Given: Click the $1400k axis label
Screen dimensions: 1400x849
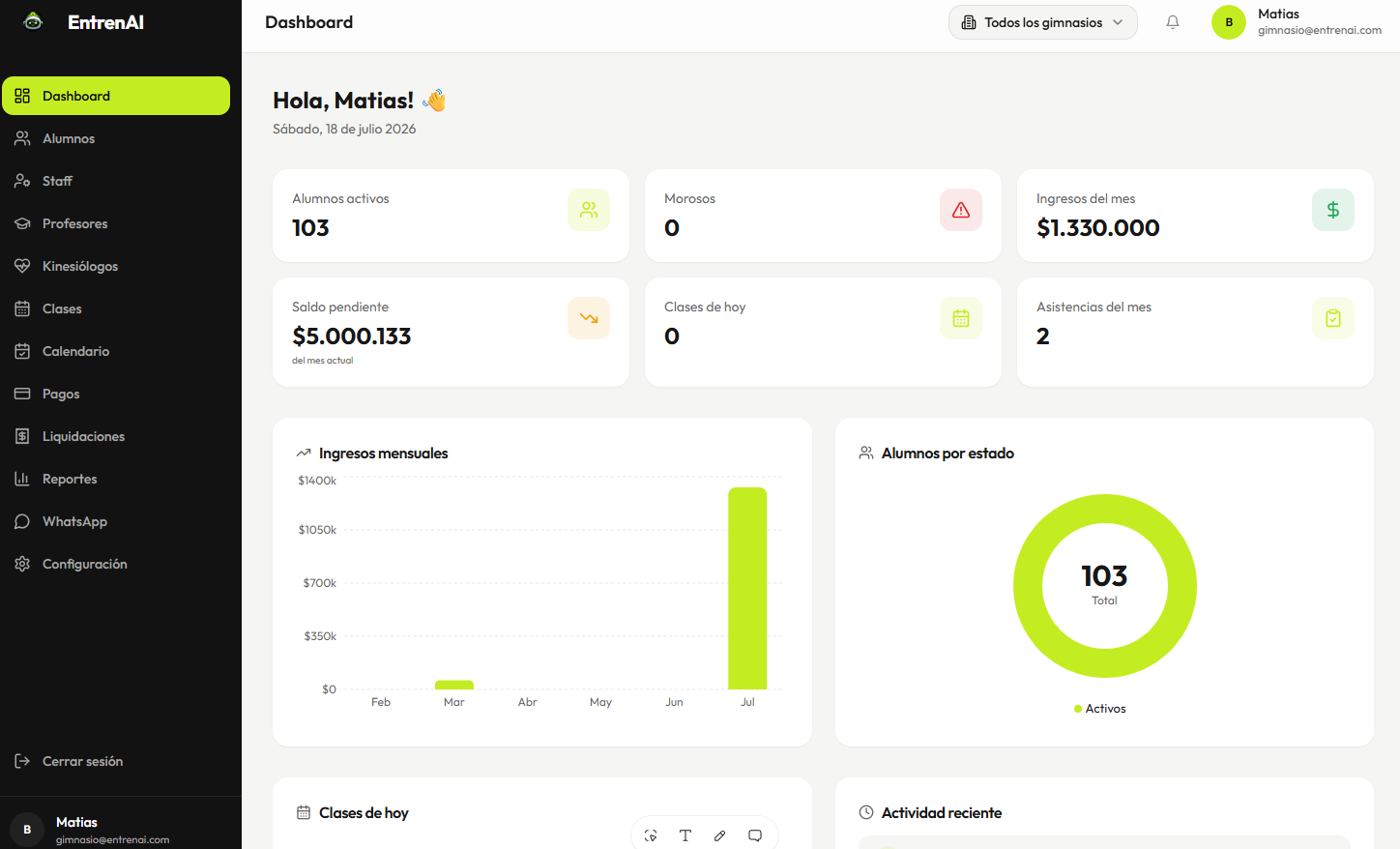Looking at the screenshot, I should [x=317, y=481].
